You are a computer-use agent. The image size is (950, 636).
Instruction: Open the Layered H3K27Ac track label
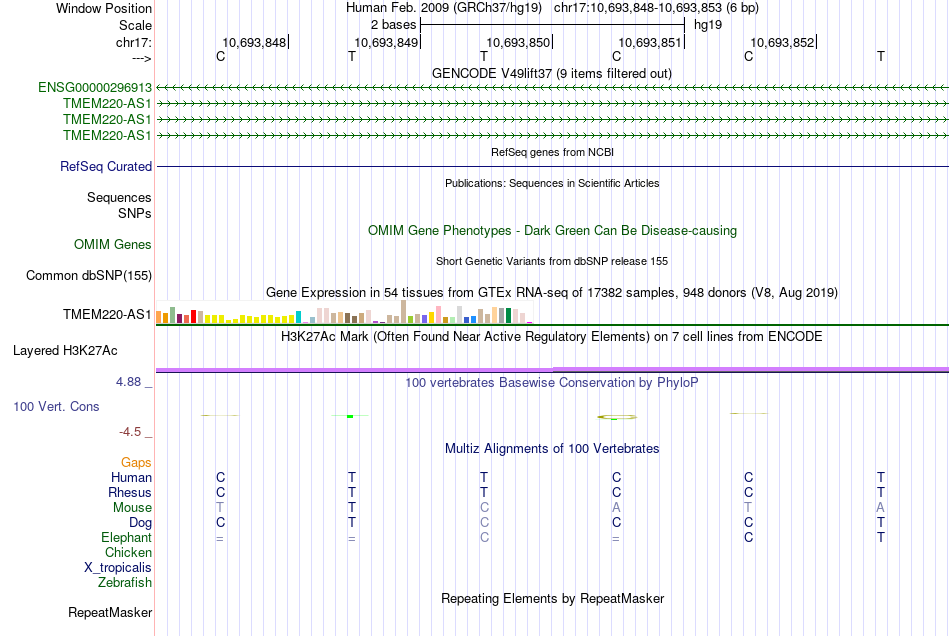(65, 351)
